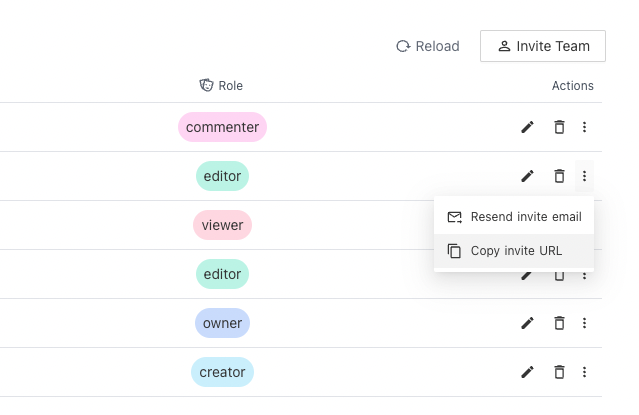Open more actions for commenter row
The width and height of the screenshot is (639, 415).
click(x=585, y=127)
